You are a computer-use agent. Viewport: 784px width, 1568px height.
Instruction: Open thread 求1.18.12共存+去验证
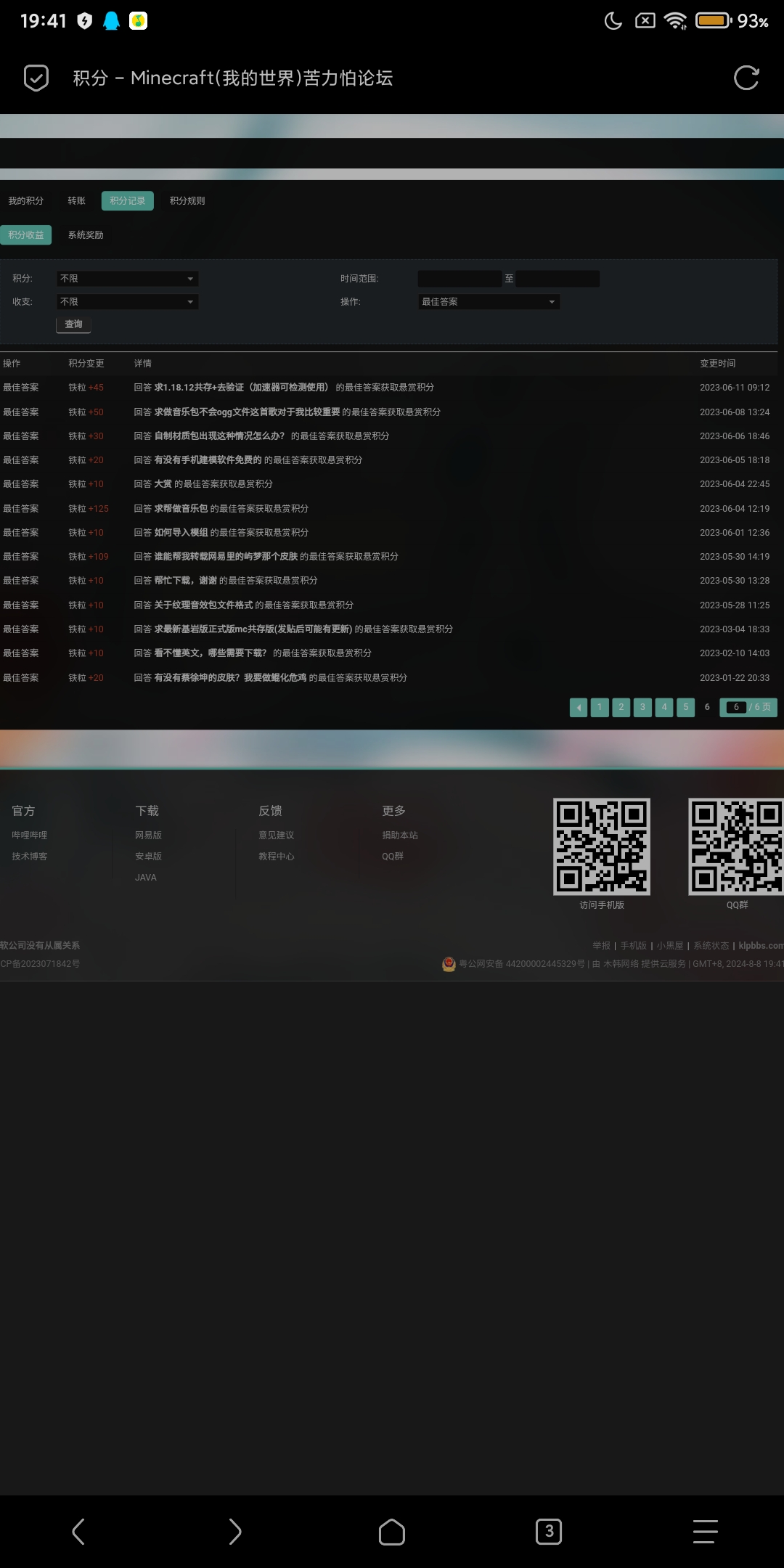(242, 388)
